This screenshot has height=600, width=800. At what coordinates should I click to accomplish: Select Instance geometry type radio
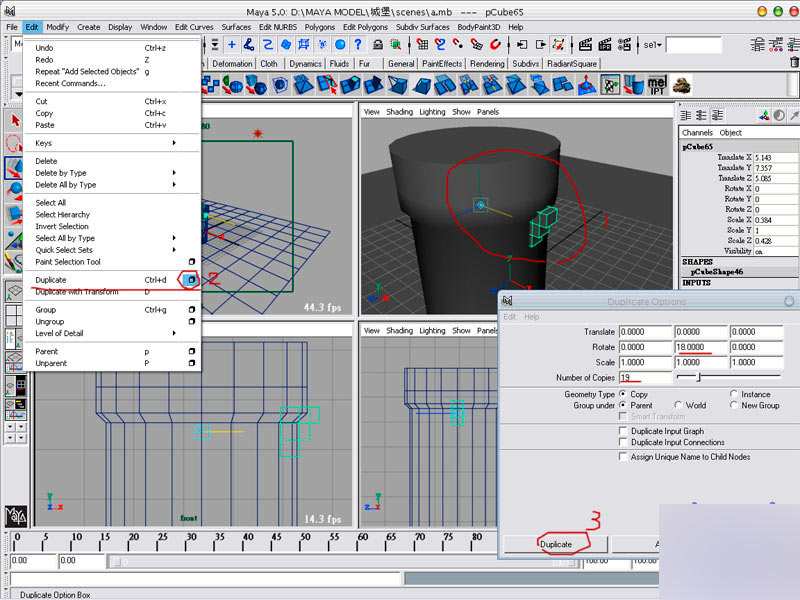point(734,394)
